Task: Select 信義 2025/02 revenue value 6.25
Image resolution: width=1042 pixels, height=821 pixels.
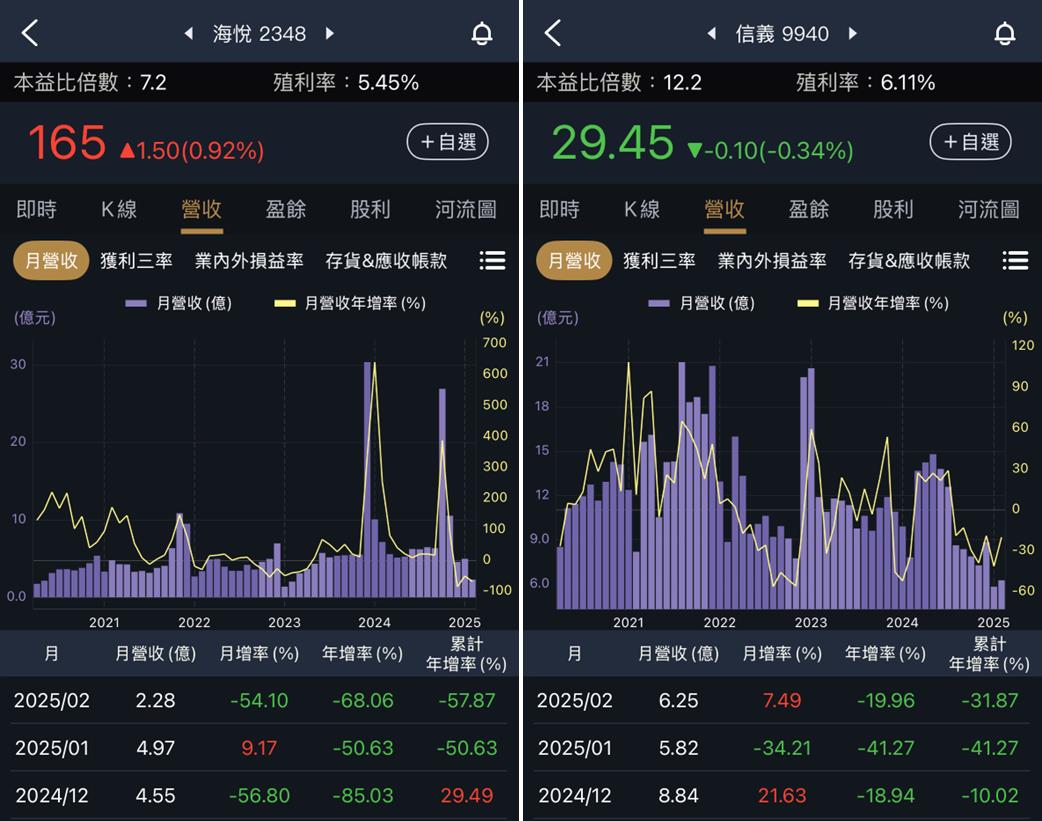Action: (x=678, y=700)
